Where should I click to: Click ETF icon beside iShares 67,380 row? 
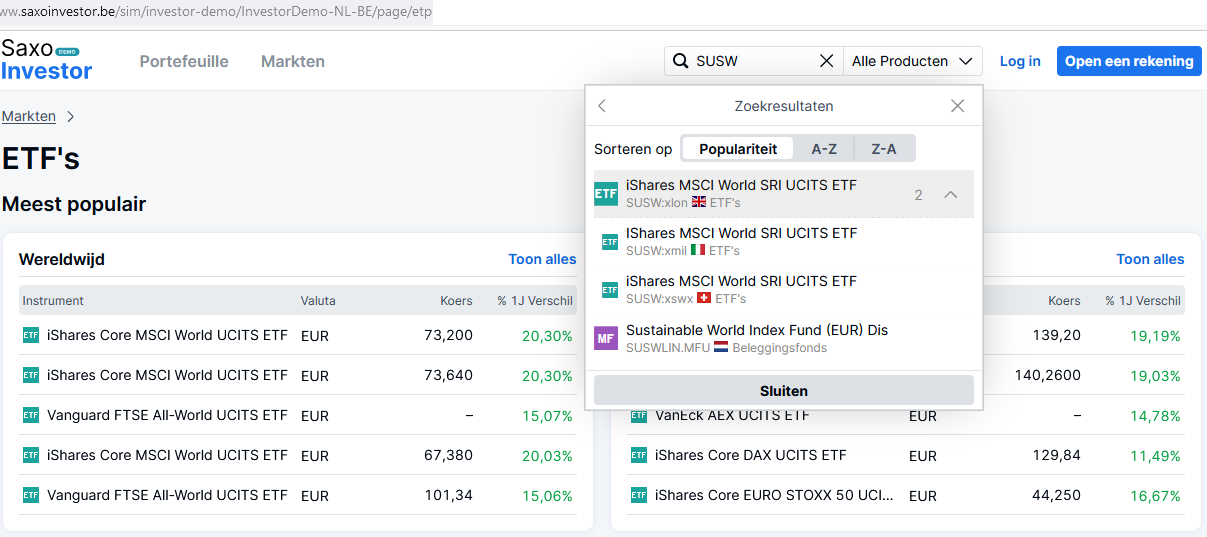point(31,455)
